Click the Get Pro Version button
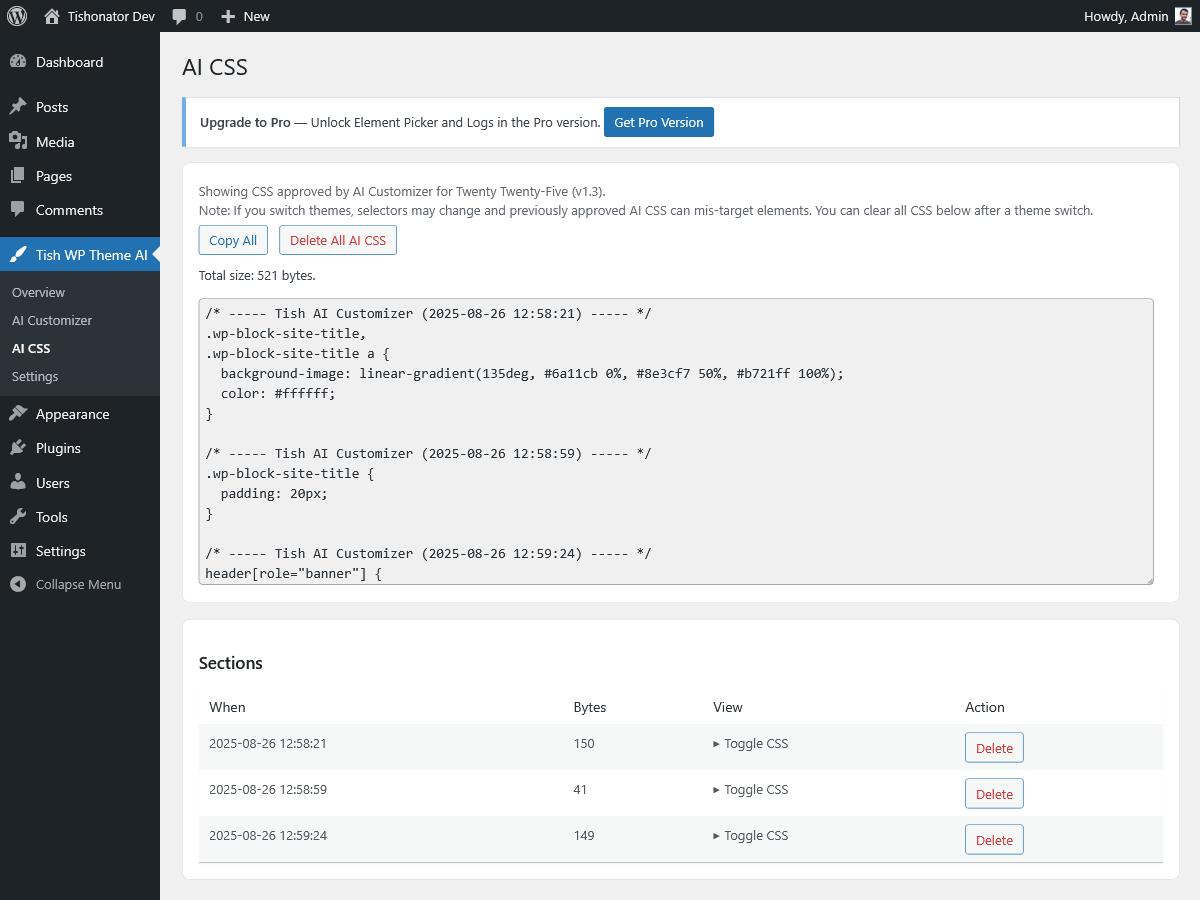 click(x=658, y=122)
